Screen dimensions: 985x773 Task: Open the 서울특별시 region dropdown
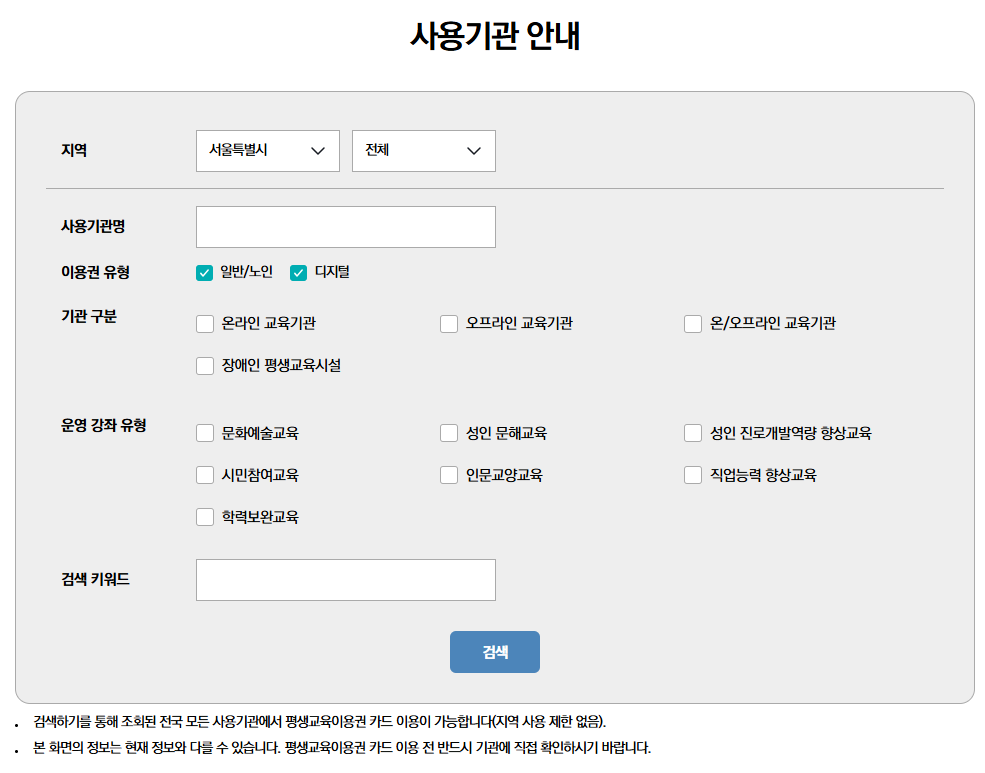(267, 150)
